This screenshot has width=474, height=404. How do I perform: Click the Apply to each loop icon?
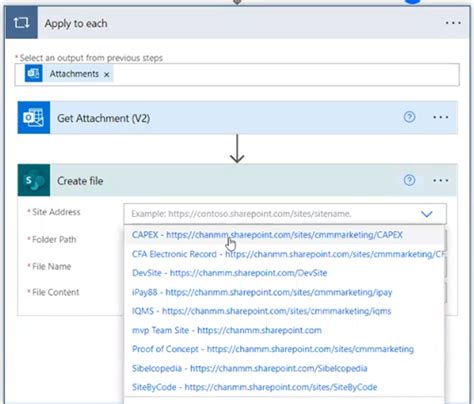tap(21, 23)
